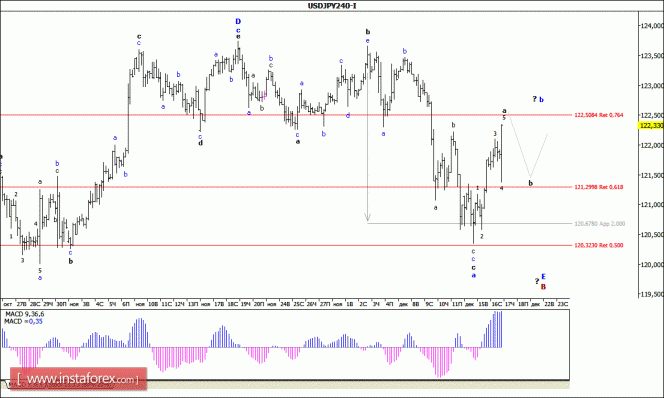Select the 121,2998 Ret 0,618 level label
Image resolution: width=664 pixels, height=398 pixels.
pos(598,187)
